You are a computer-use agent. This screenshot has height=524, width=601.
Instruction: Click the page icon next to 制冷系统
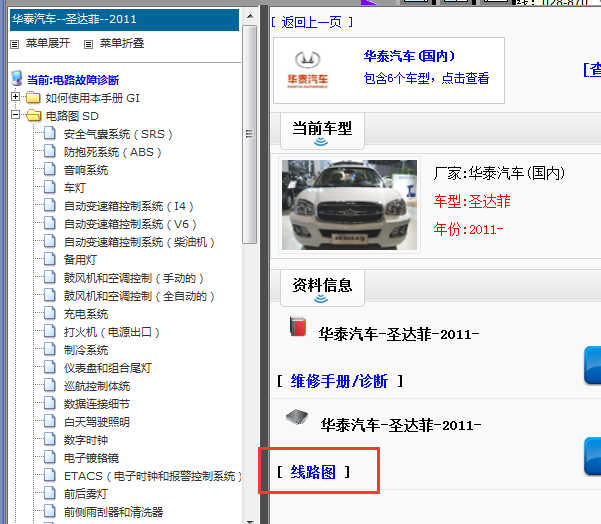click(x=49, y=349)
